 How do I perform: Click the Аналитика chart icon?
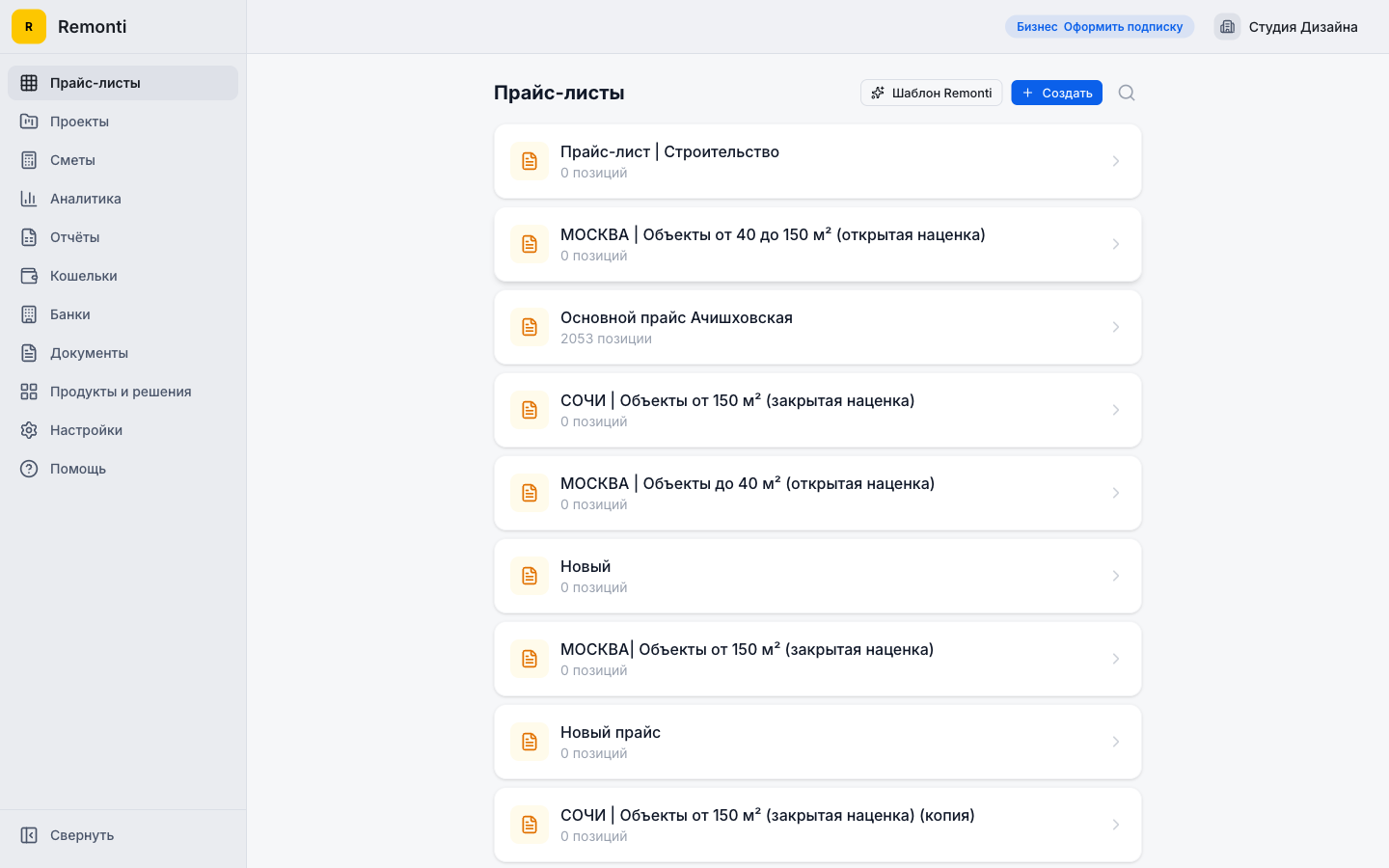[x=29, y=199]
